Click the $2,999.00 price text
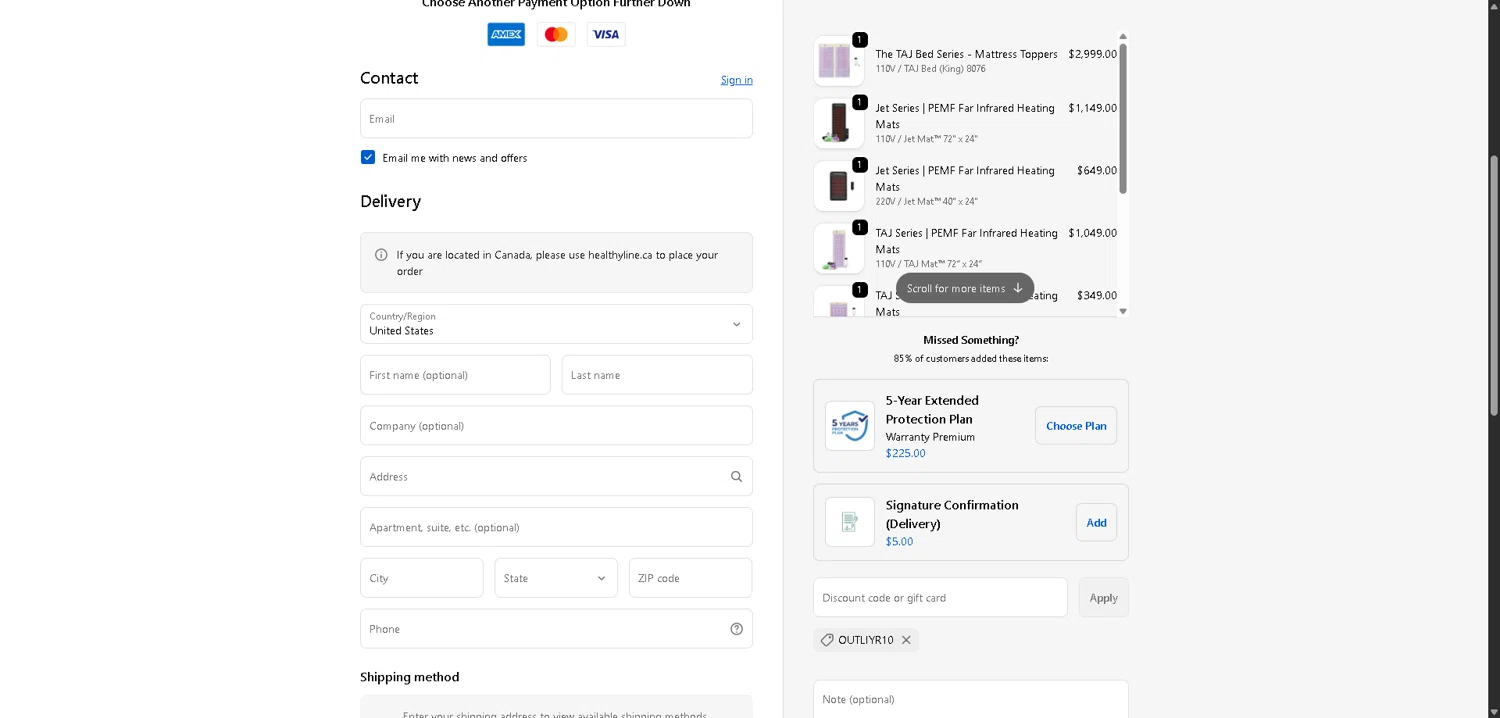 click(1092, 54)
